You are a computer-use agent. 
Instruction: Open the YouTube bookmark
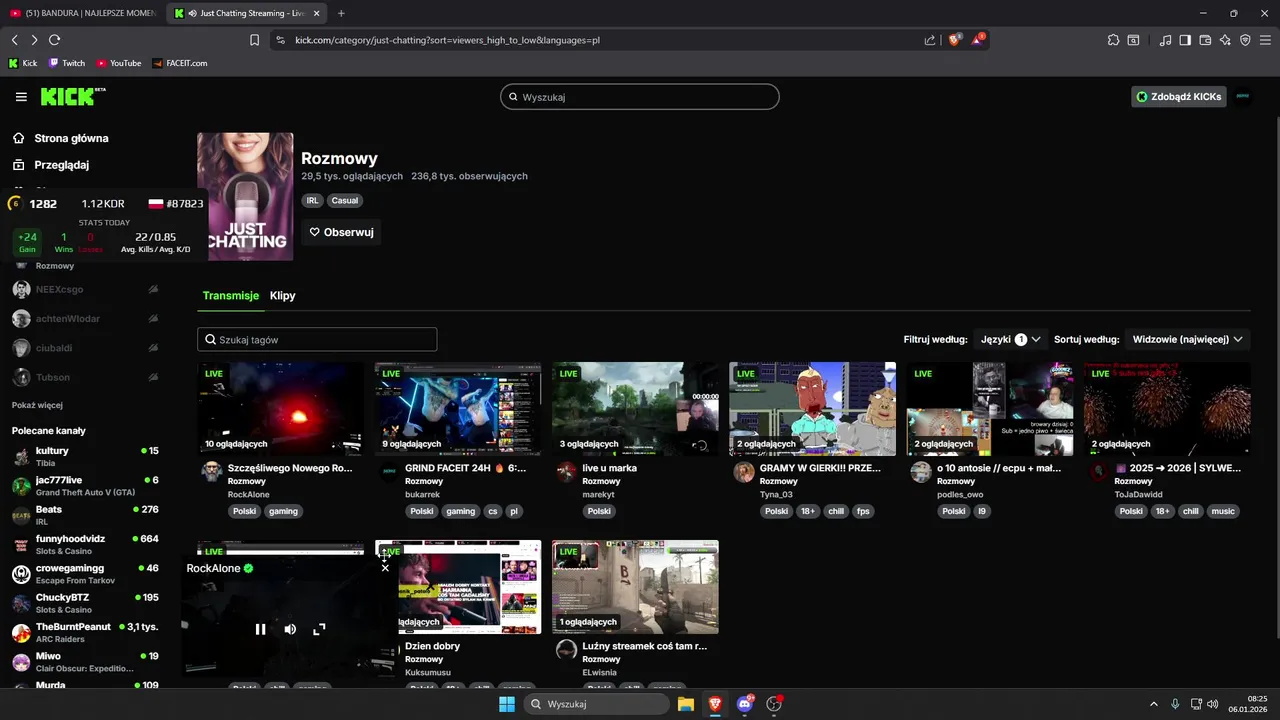(119, 63)
